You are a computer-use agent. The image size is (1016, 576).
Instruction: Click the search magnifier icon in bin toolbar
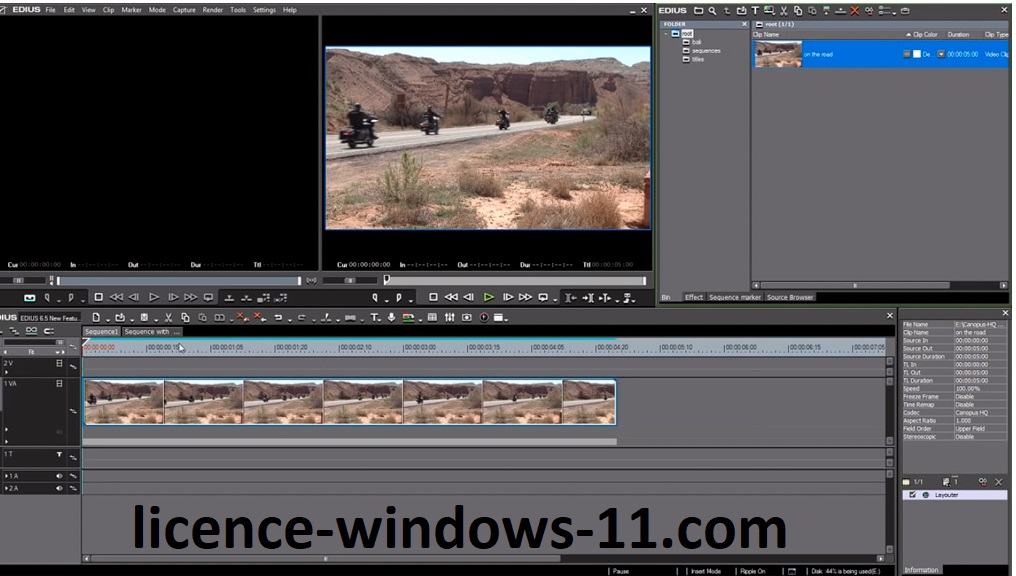[712, 10]
